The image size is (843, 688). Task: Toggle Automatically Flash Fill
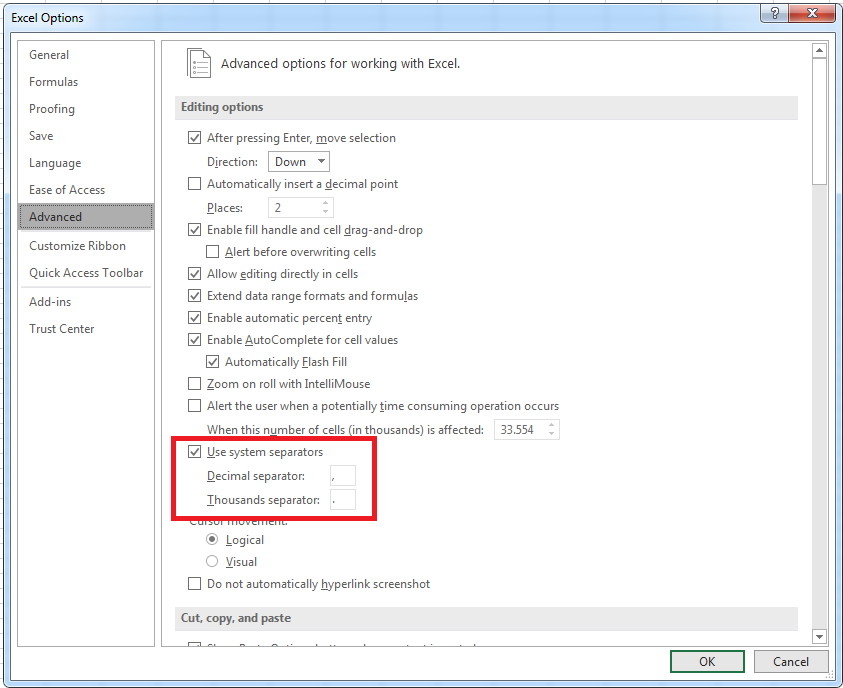click(x=212, y=362)
